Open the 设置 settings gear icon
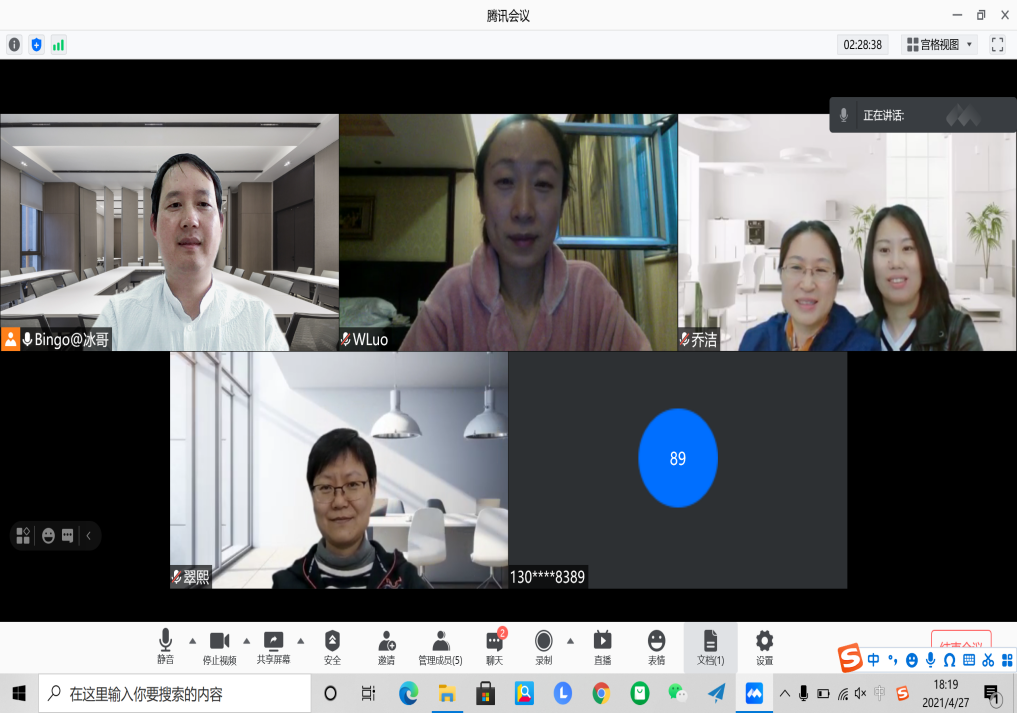This screenshot has width=1017, height=713. tap(764, 646)
